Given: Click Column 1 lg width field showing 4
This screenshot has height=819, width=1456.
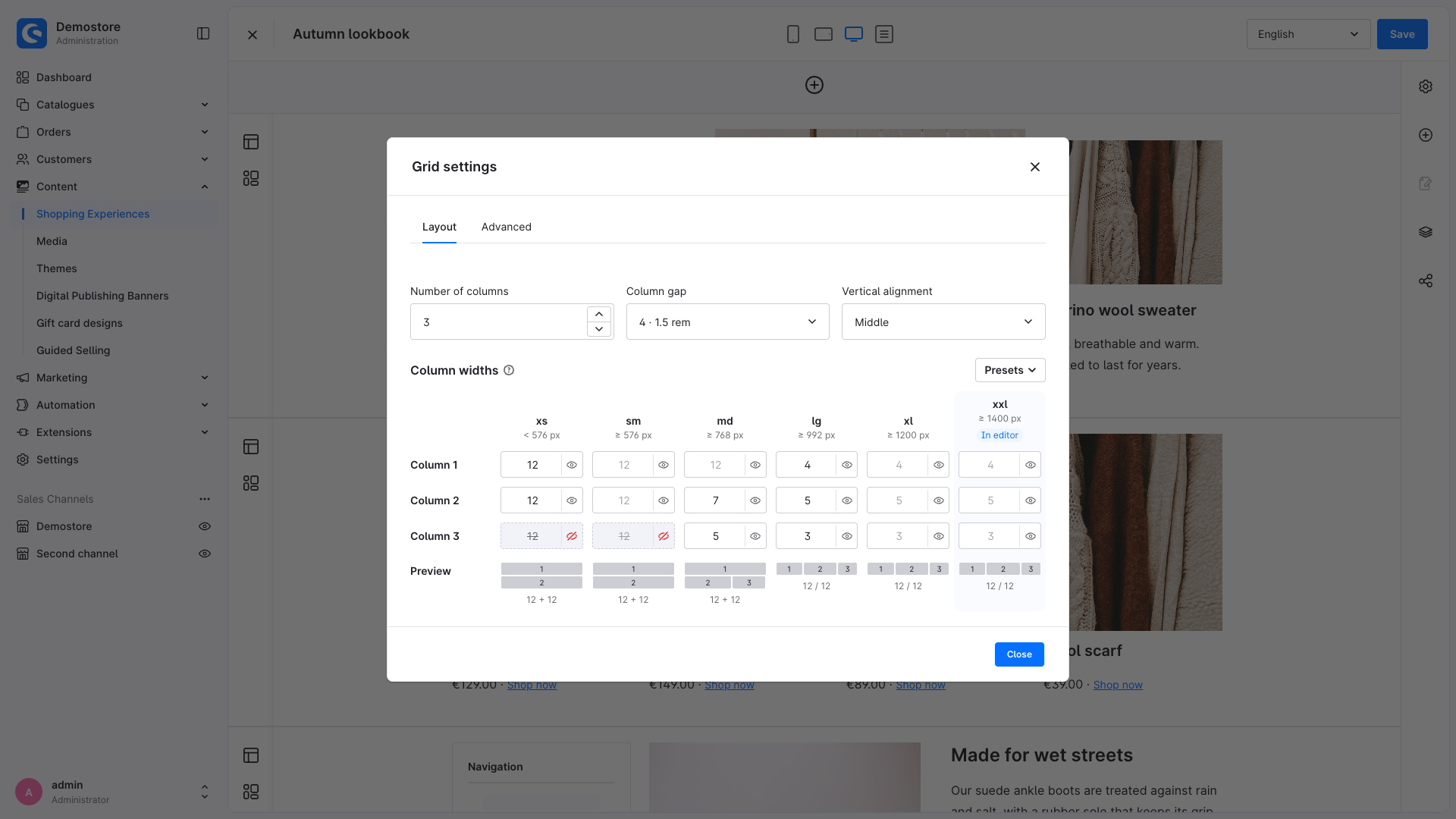Looking at the screenshot, I should [807, 465].
